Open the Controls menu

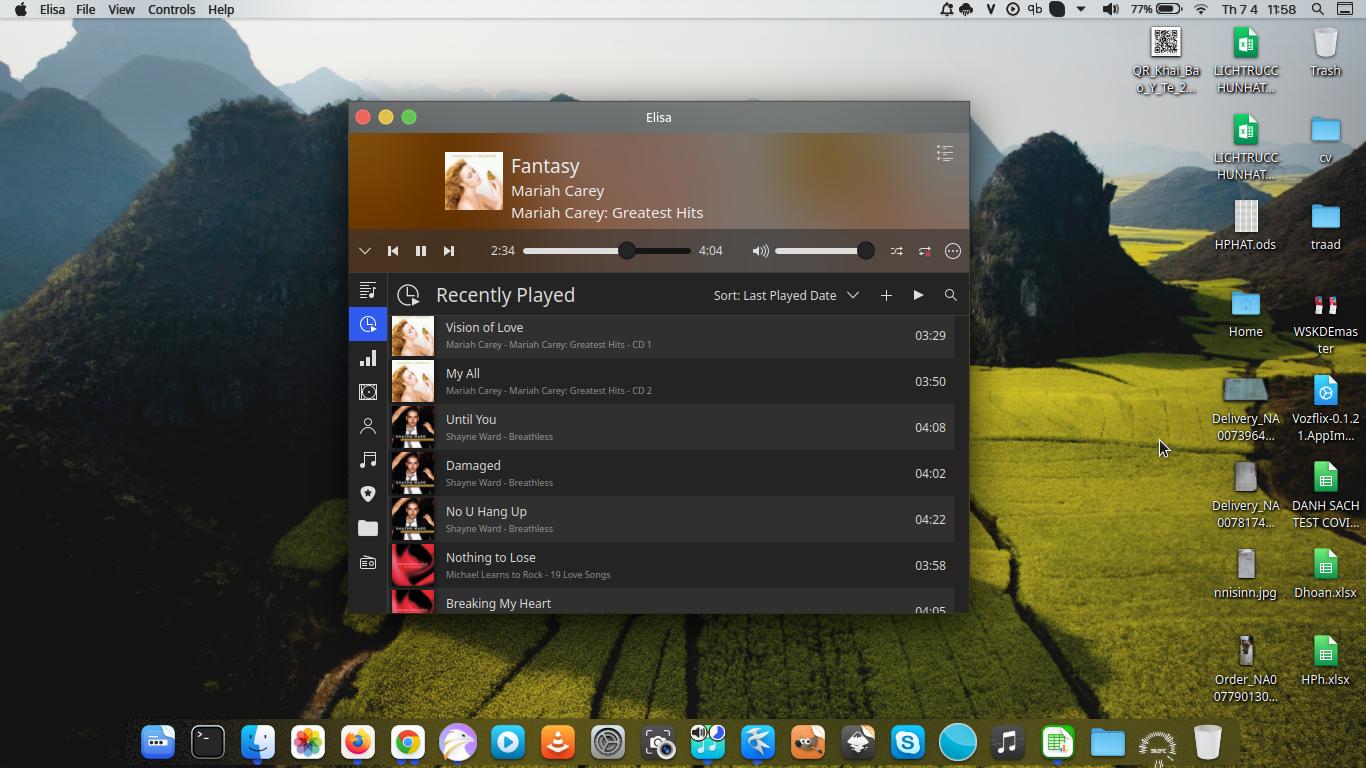(172, 9)
